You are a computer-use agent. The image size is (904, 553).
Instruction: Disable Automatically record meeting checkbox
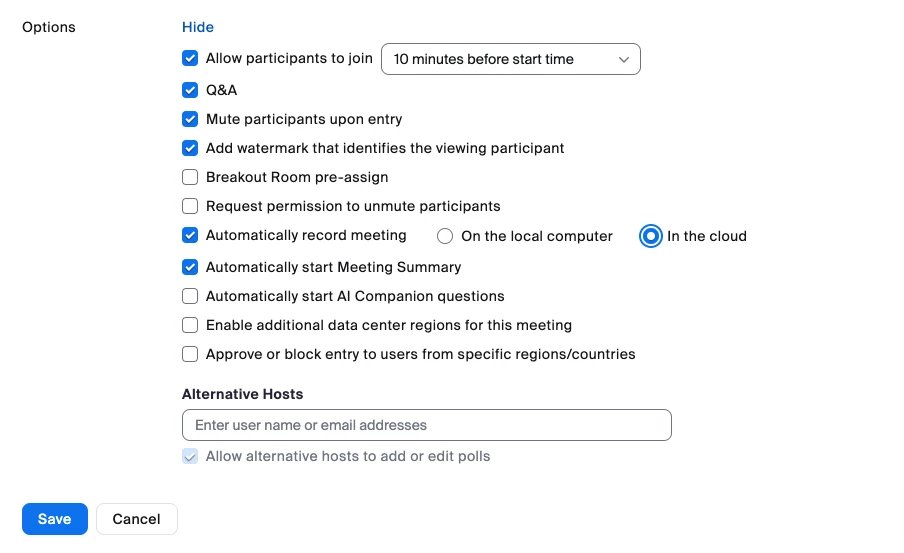(x=190, y=236)
